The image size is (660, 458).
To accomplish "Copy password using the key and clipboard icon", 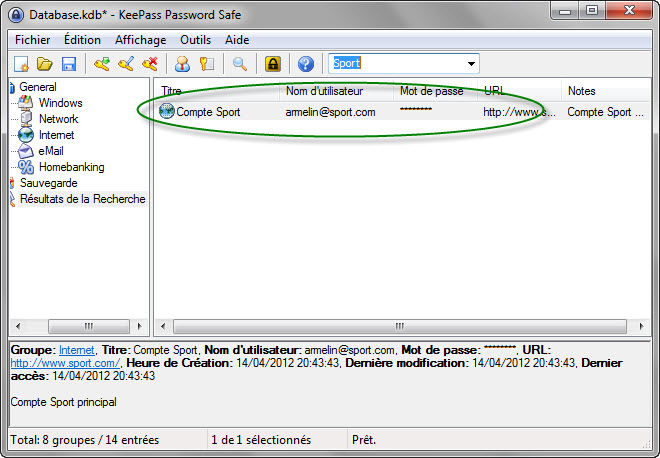I will pyautogui.click(x=207, y=64).
